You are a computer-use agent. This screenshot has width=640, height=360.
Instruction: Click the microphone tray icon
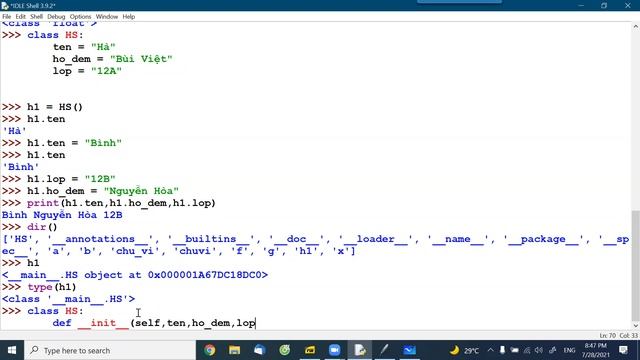pyautogui.click(x=502, y=350)
